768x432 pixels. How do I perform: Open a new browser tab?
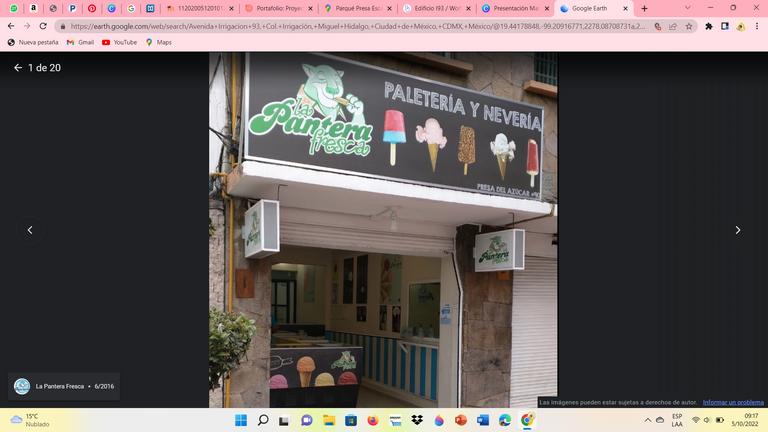tap(645, 8)
